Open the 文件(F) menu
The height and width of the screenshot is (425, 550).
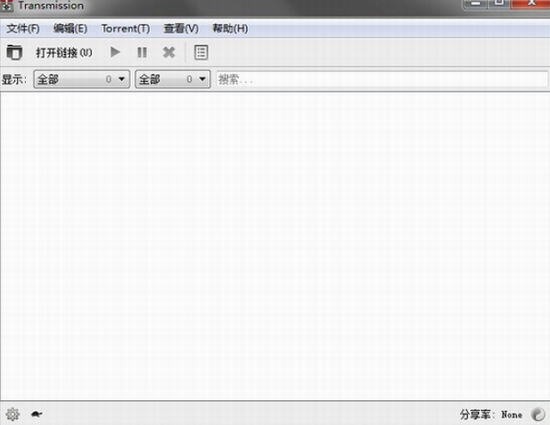pyautogui.click(x=23, y=28)
